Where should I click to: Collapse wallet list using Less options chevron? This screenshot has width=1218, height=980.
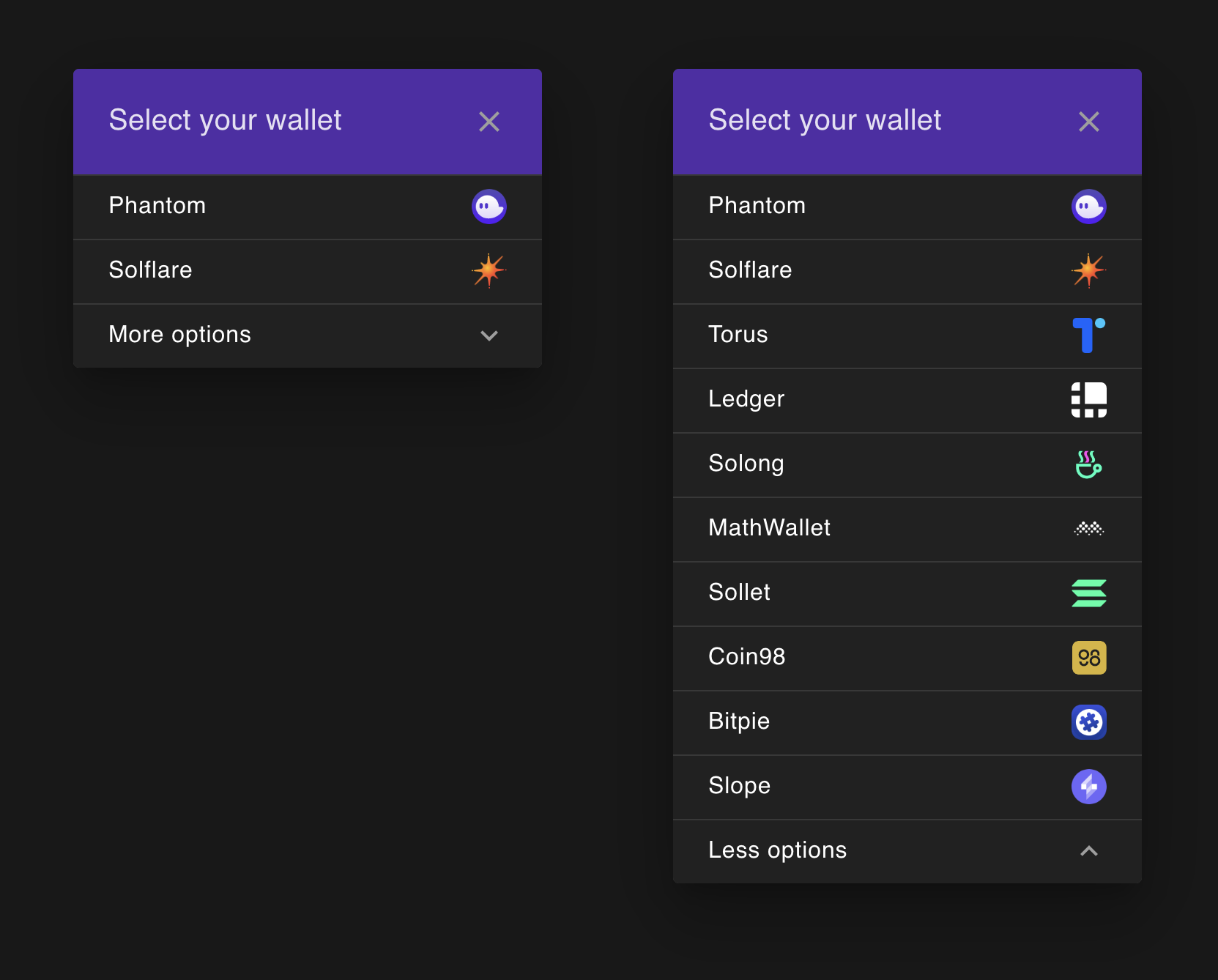pos(1089,851)
